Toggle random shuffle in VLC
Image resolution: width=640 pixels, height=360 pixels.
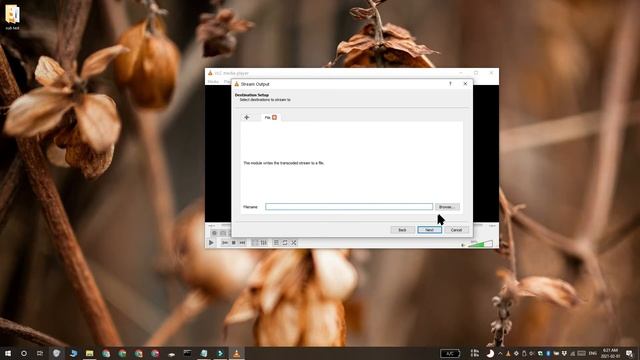tap(293, 243)
